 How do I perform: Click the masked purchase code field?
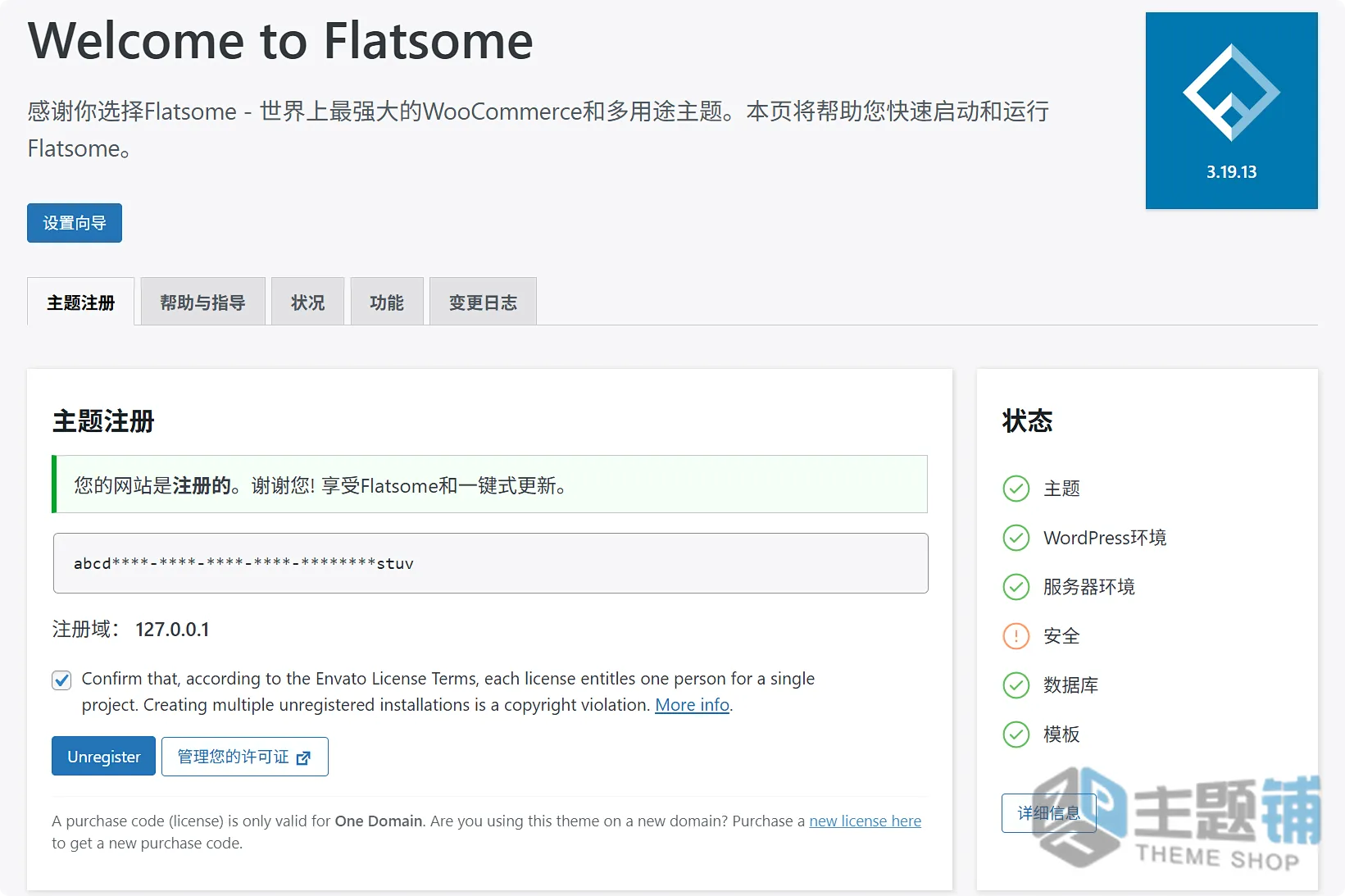490,563
